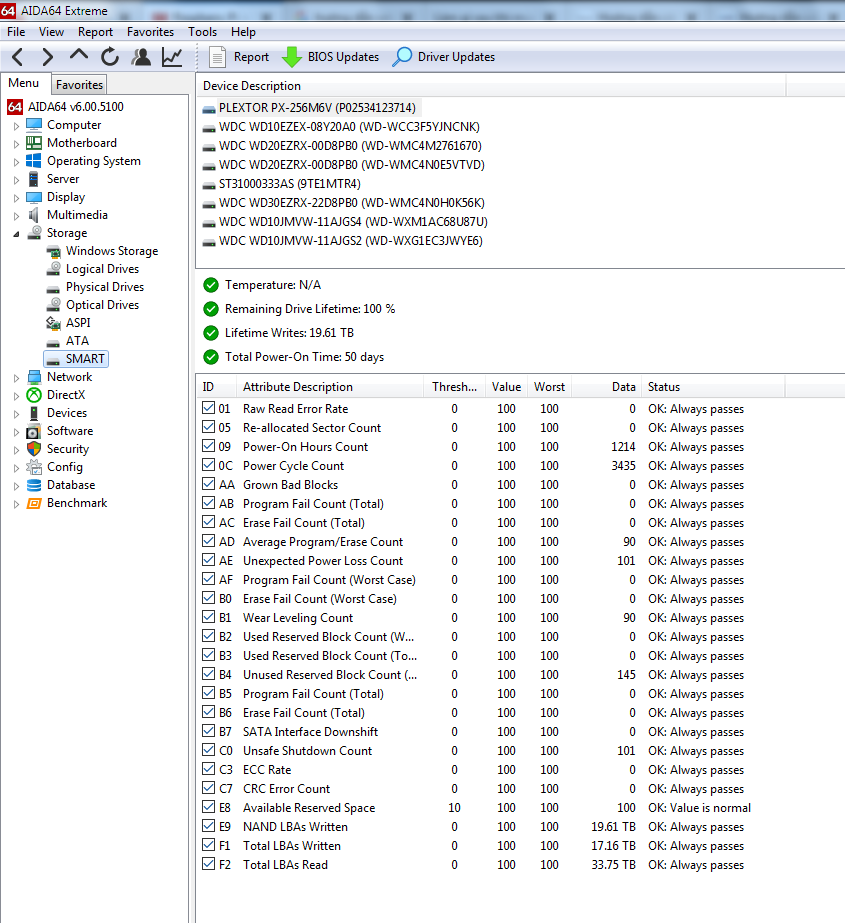
Task: Select ST31000333AS drive in device list
Action: (290, 184)
